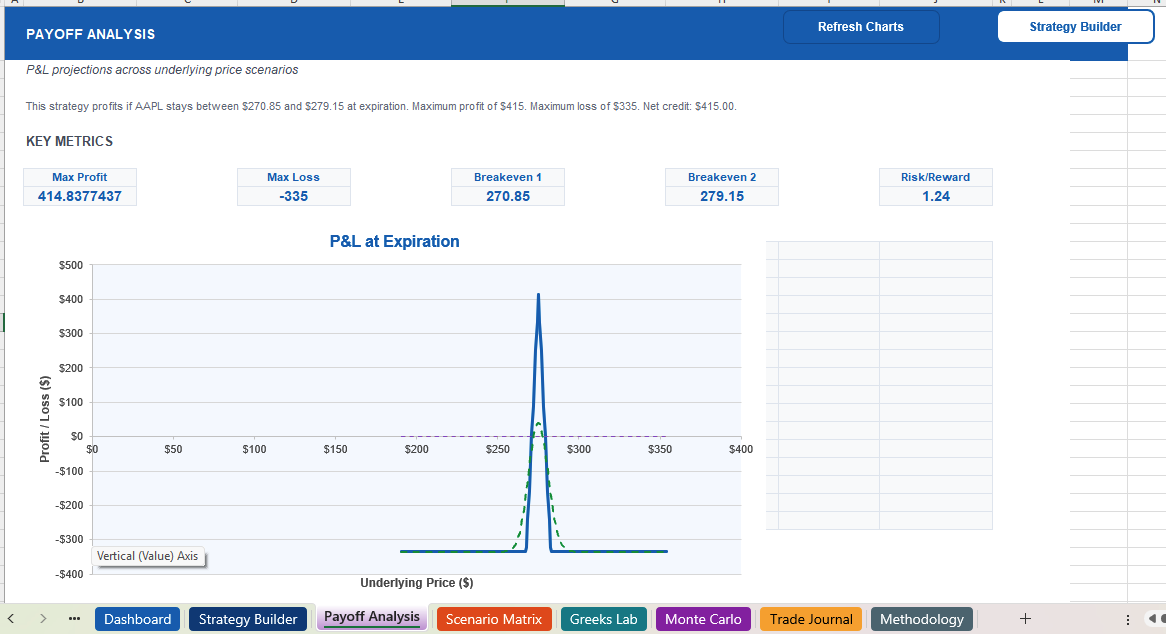Open the Monte Carlo sheet tab
The width and height of the screenshot is (1166, 634).
703,619
